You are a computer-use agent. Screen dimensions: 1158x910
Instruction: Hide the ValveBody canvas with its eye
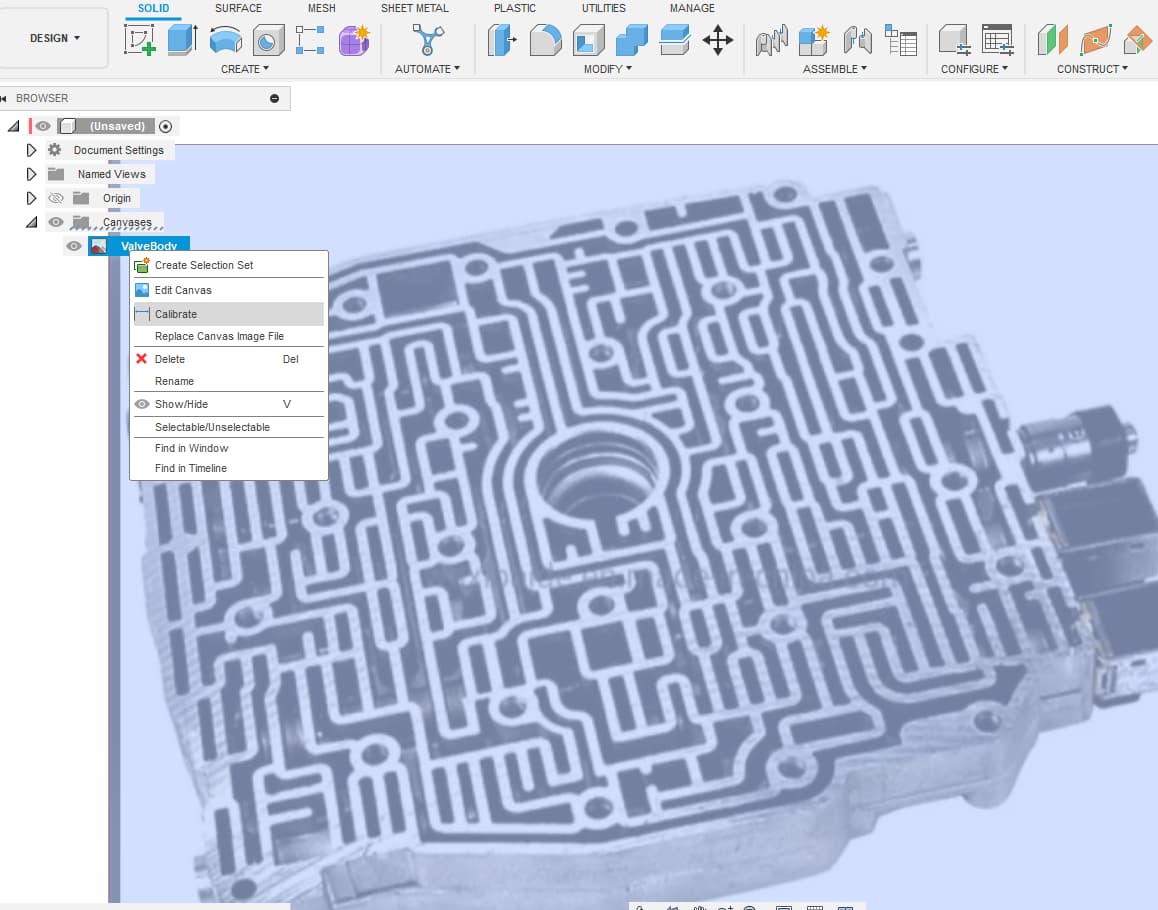point(74,246)
